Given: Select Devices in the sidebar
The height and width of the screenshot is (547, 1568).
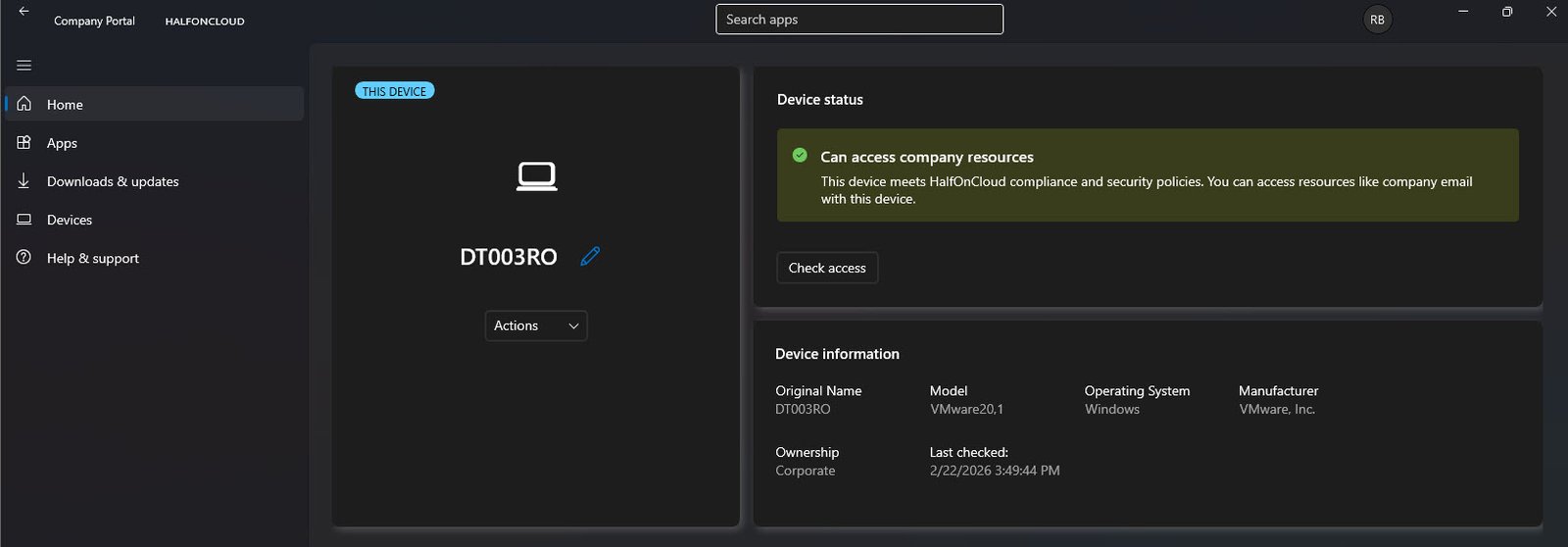Looking at the screenshot, I should (70, 220).
